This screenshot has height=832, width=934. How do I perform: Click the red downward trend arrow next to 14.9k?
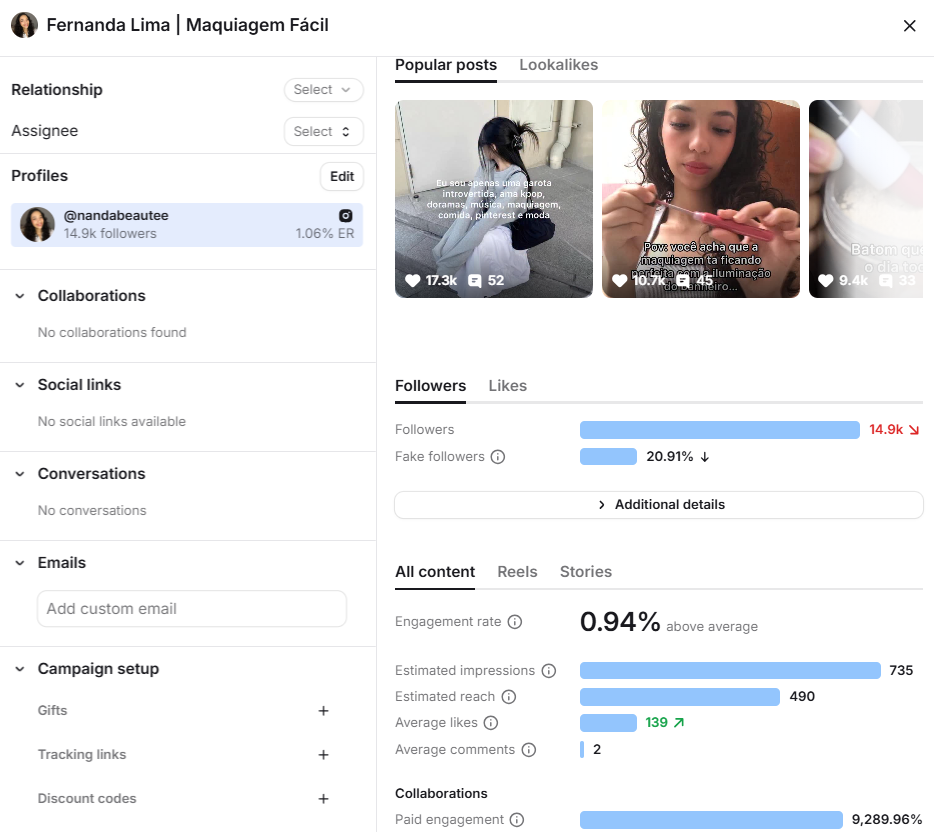pyautogui.click(x=914, y=430)
